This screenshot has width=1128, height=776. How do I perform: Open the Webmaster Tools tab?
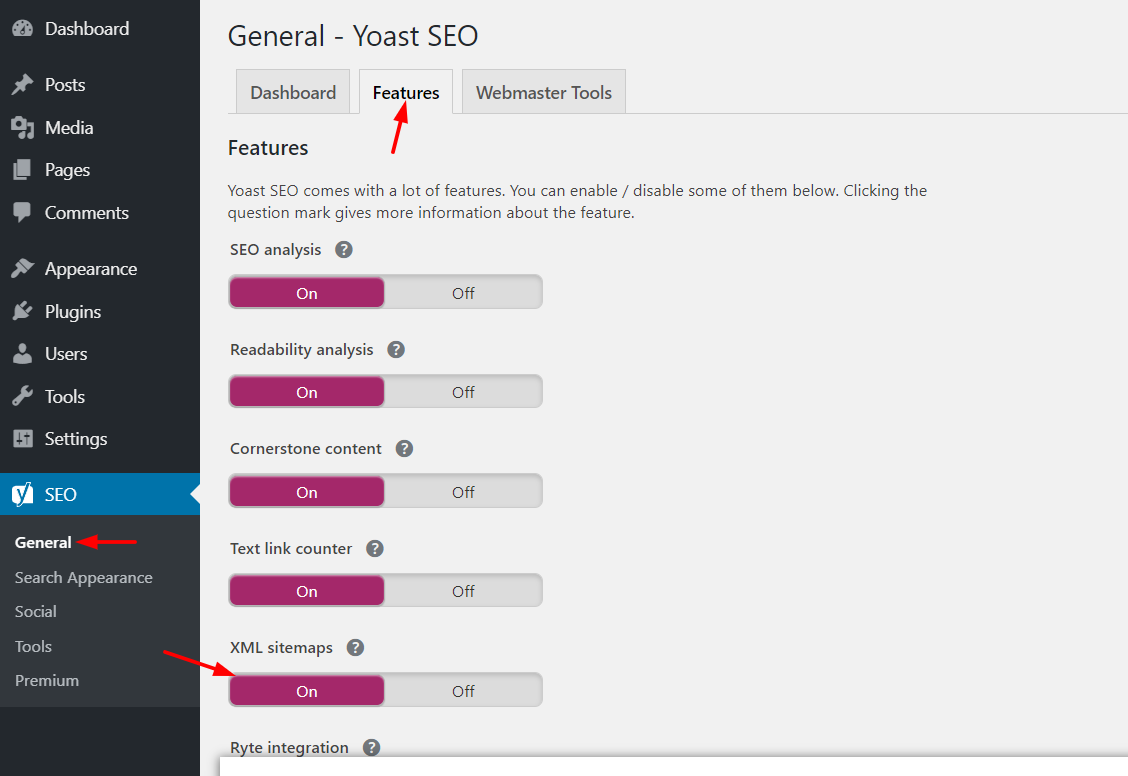(544, 92)
